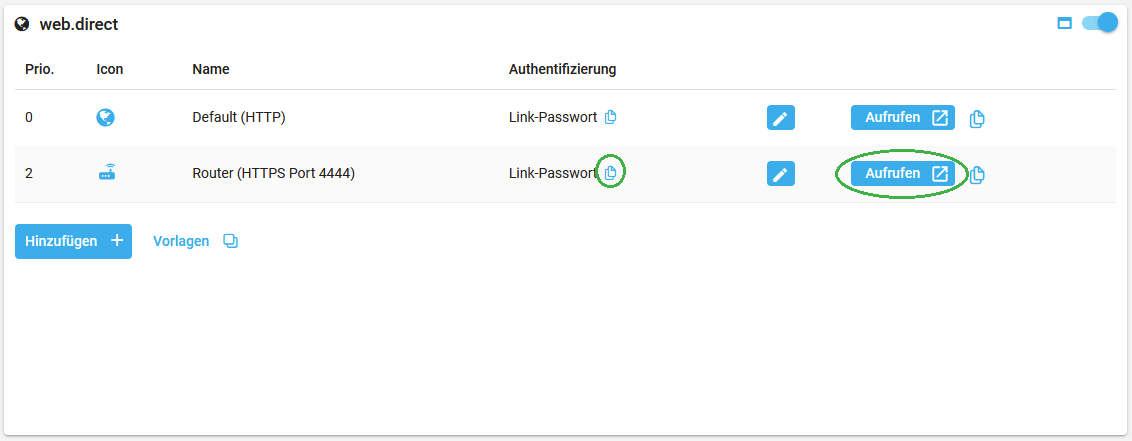Open the window view icon next to toggle
The image size is (1132, 441).
coord(1064,24)
